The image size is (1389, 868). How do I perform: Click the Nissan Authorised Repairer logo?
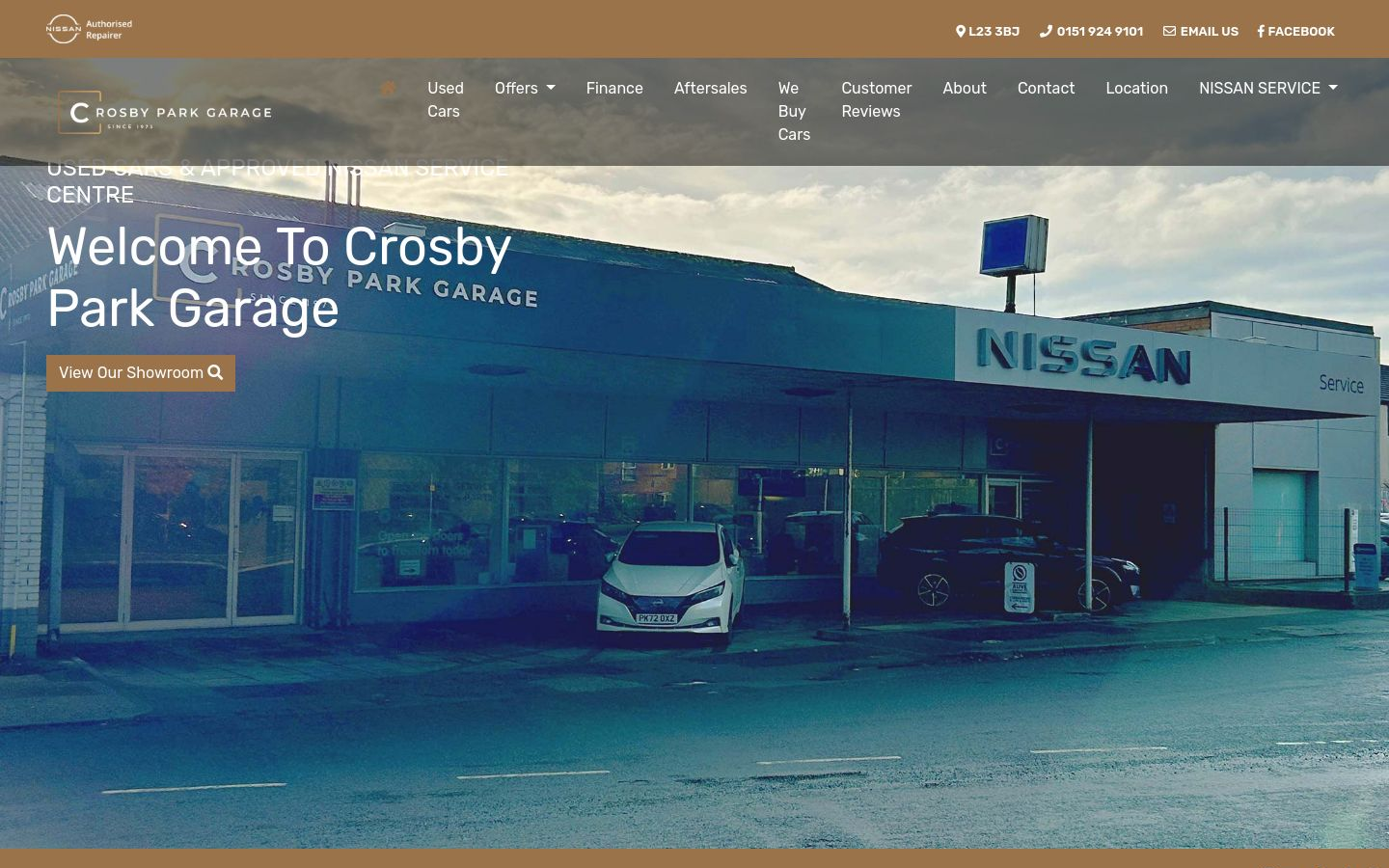point(89,29)
